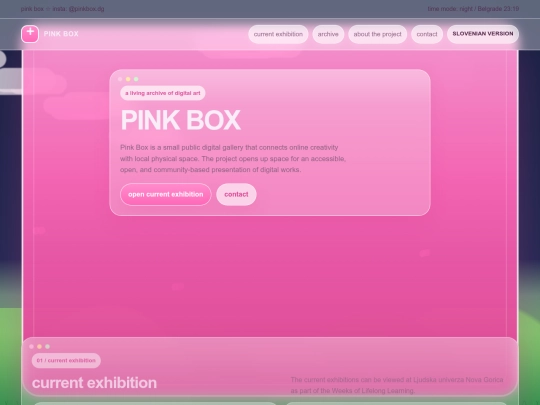This screenshot has width=540, height=405.
Task: Click the 'current exhibition' section heading
Action: point(94,383)
